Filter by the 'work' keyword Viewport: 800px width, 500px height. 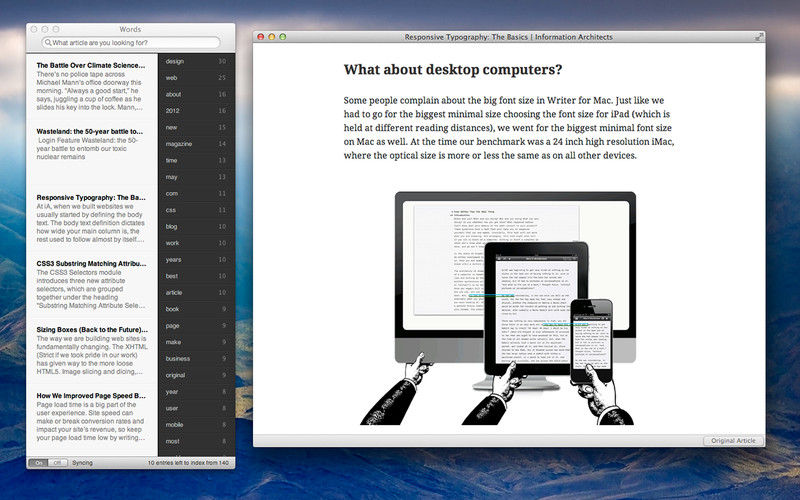tap(196, 243)
